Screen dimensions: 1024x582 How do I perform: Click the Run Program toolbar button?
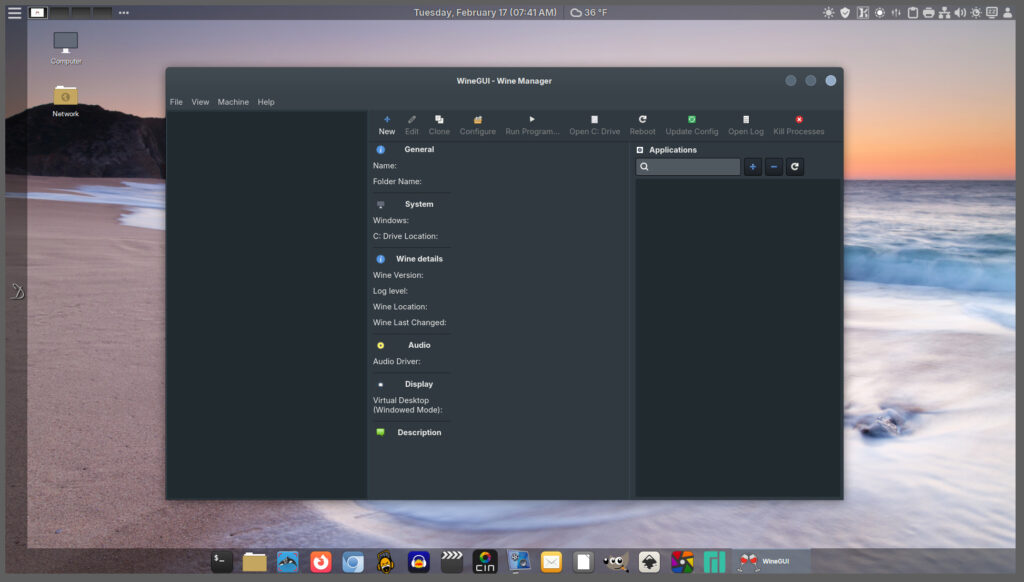(532, 125)
